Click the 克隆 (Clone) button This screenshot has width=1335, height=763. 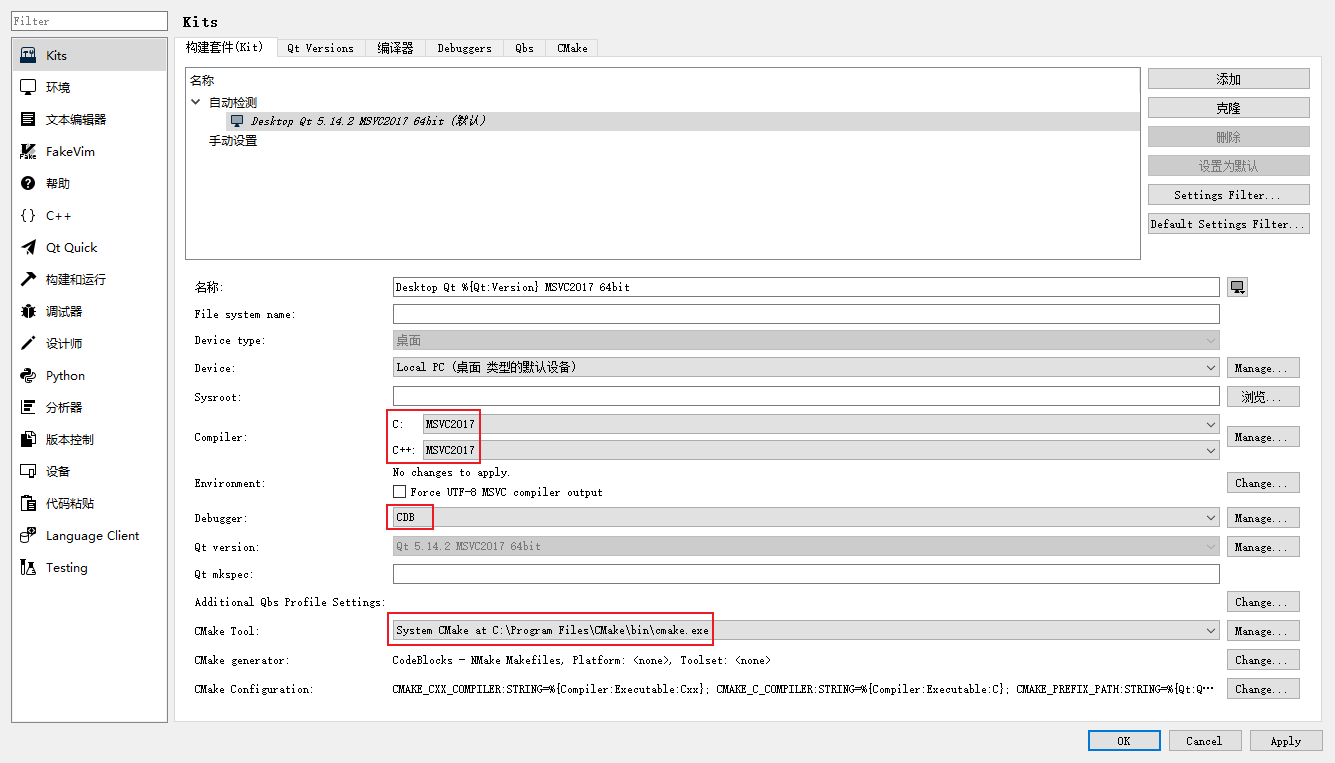[x=1228, y=106]
